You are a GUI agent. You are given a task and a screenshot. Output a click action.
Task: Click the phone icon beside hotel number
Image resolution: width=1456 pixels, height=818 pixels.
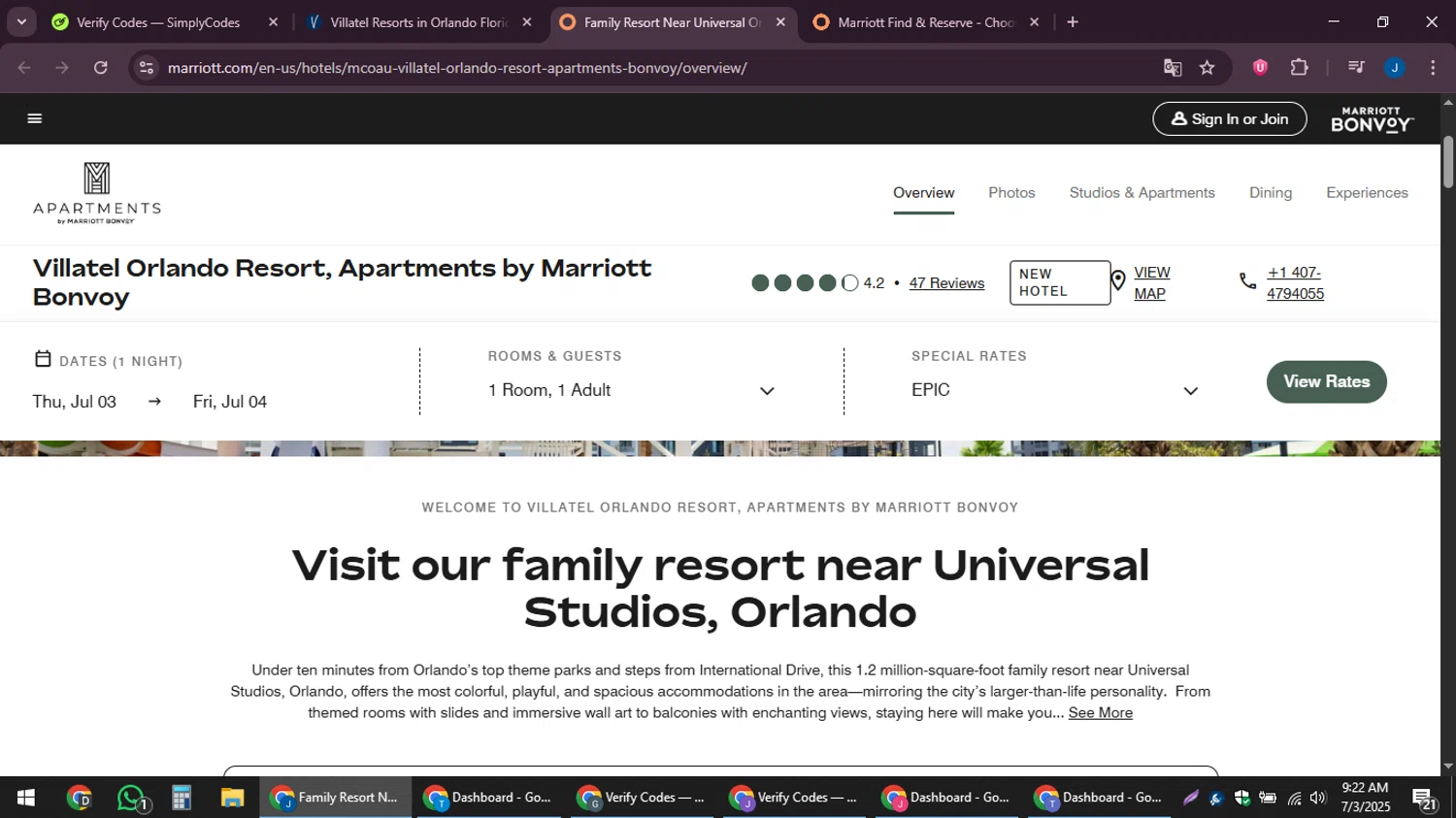coord(1248,281)
